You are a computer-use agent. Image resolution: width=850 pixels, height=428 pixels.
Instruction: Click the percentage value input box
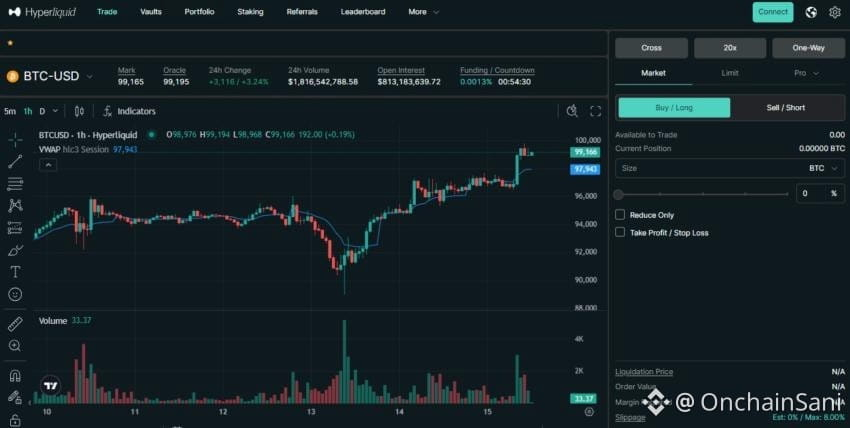(x=820, y=193)
